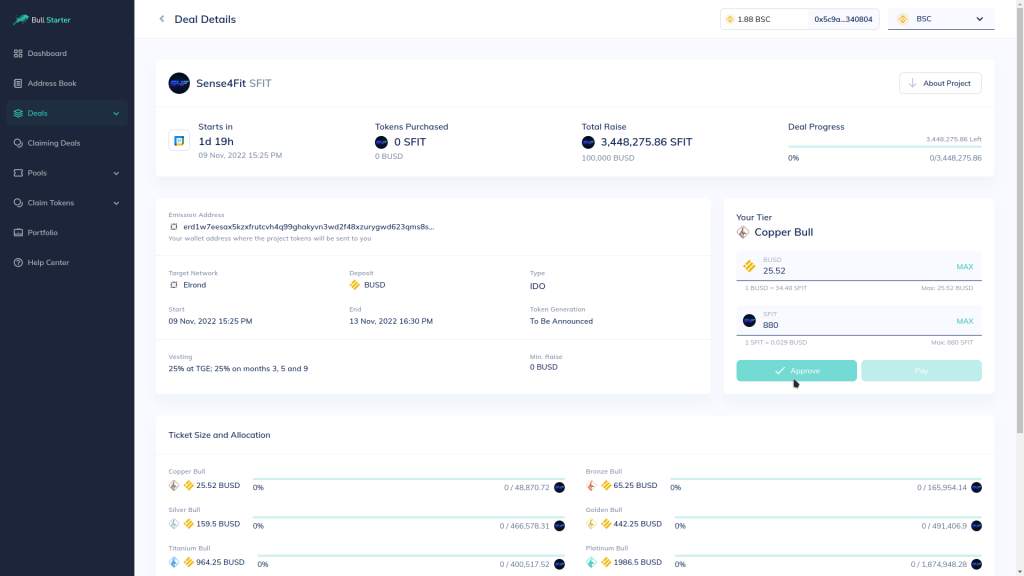Expand the Claim Tokens chevron

click(116, 203)
